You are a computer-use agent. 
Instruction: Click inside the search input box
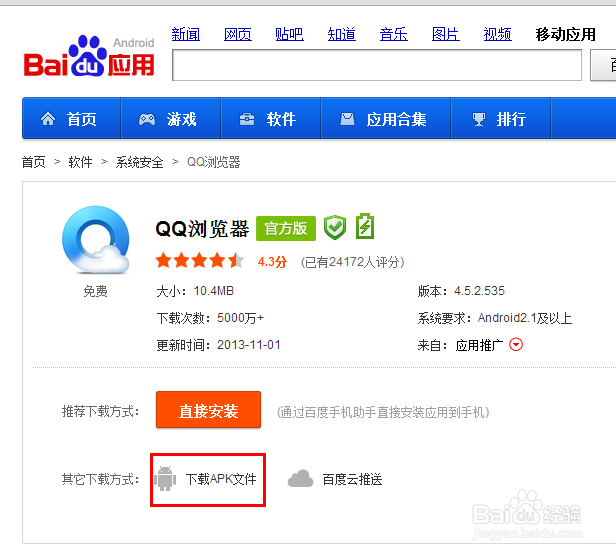pos(377,65)
